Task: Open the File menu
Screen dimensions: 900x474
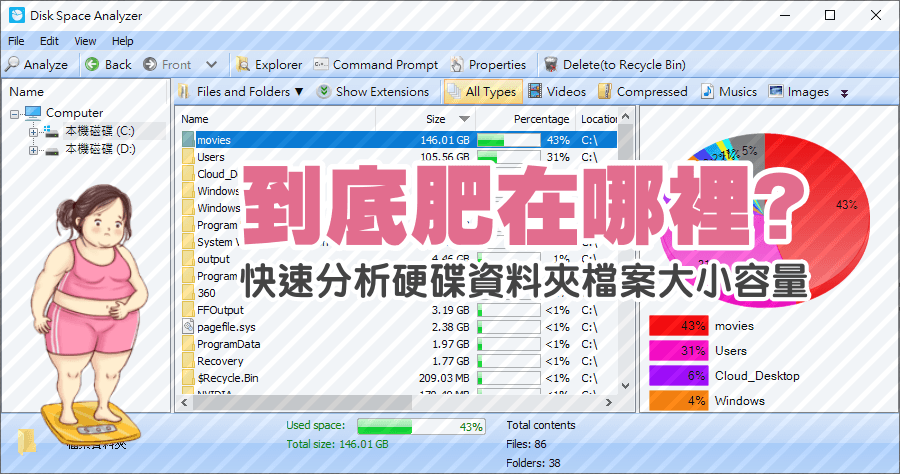Action: [16, 41]
